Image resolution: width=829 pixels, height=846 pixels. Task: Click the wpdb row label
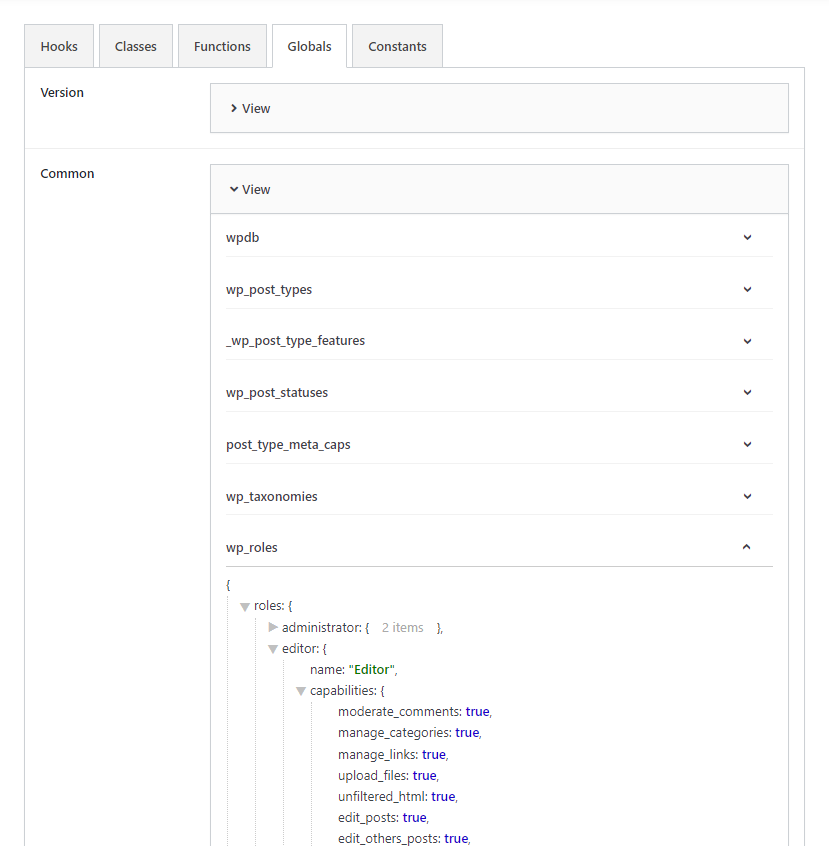242,237
